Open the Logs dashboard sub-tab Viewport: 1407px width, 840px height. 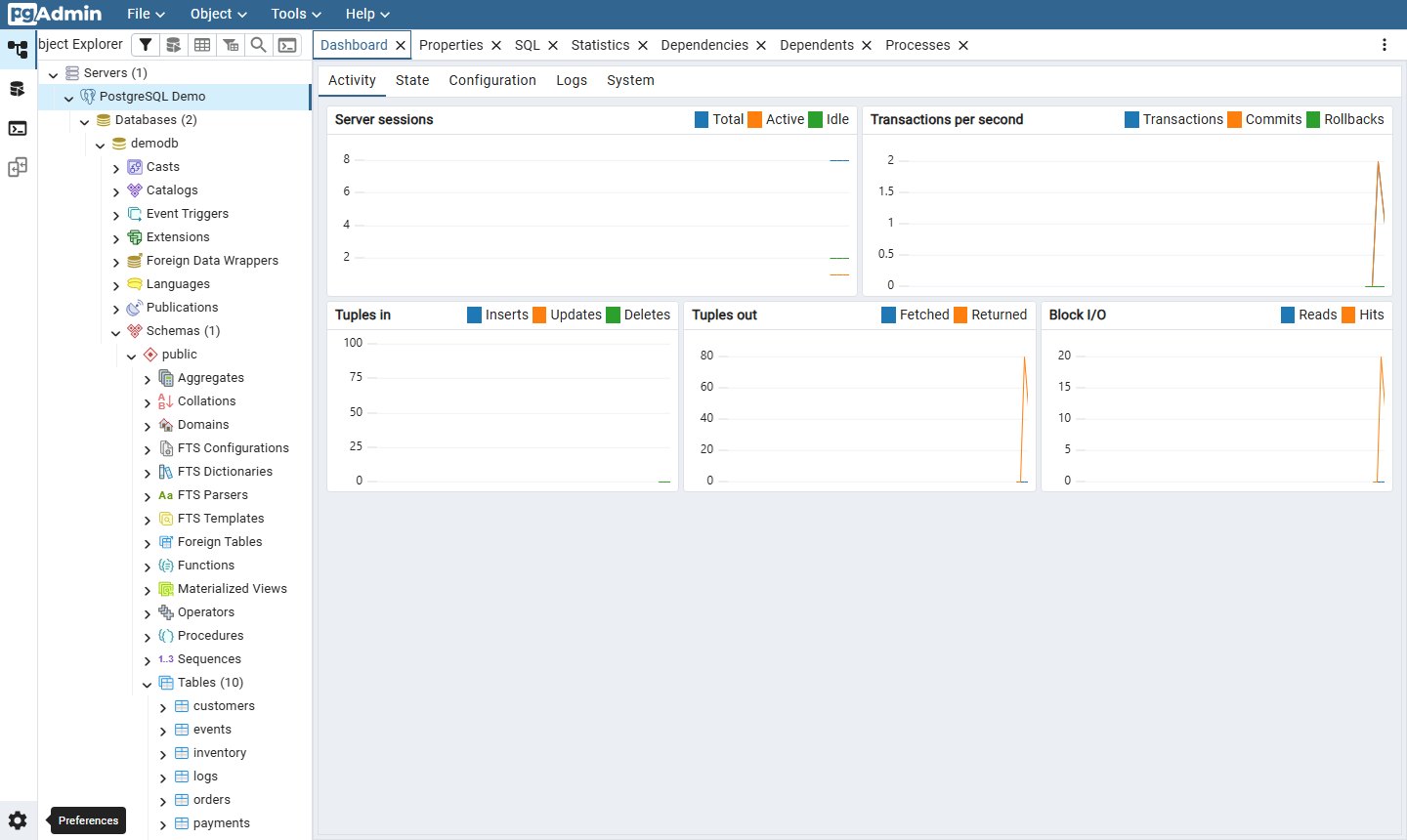tap(572, 80)
